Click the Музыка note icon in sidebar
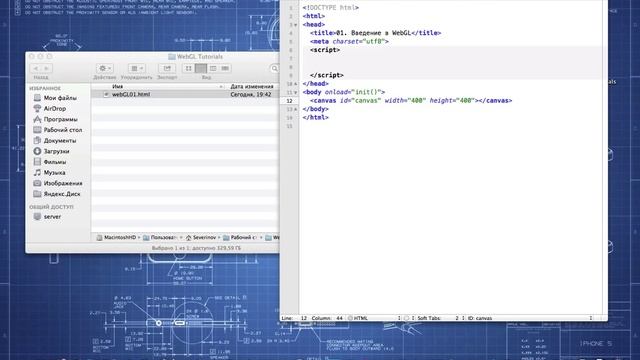The height and width of the screenshot is (360, 640). (37, 173)
